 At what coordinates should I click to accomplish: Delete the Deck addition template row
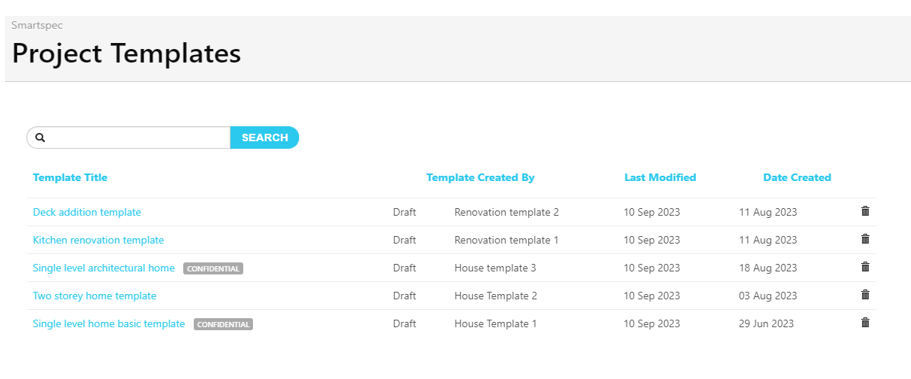coord(865,211)
